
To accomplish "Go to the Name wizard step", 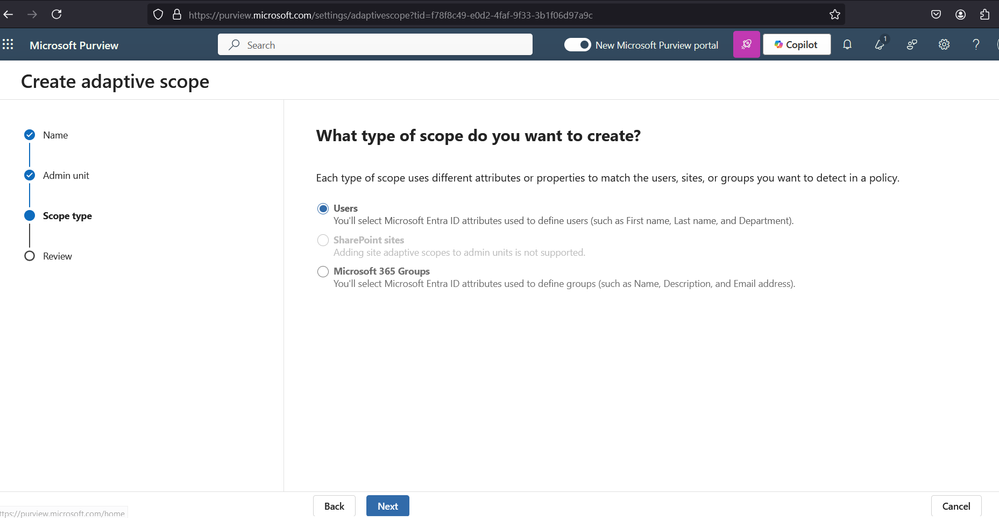I will (x=55, y=135).
